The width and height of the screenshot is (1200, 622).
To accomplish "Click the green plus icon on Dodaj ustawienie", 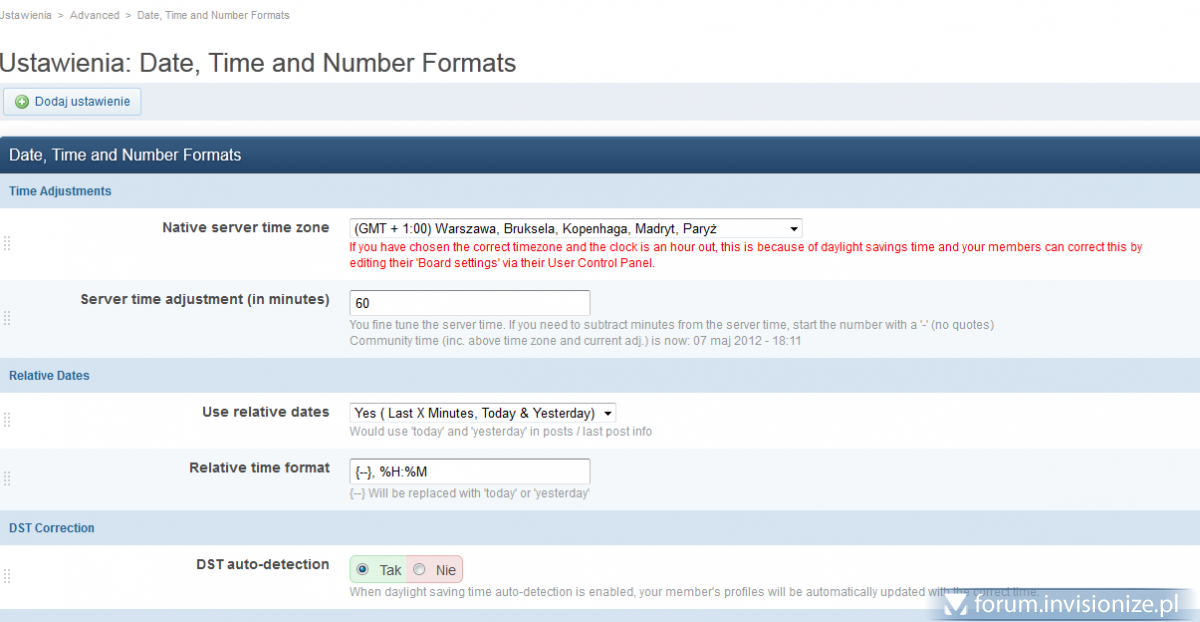I will (22, 102).
